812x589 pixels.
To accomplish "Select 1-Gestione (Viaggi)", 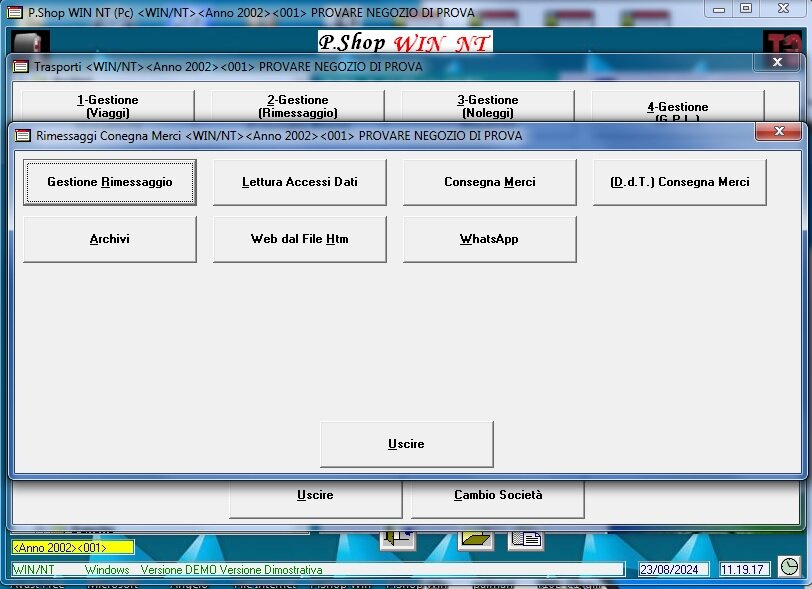I will 108,106.
